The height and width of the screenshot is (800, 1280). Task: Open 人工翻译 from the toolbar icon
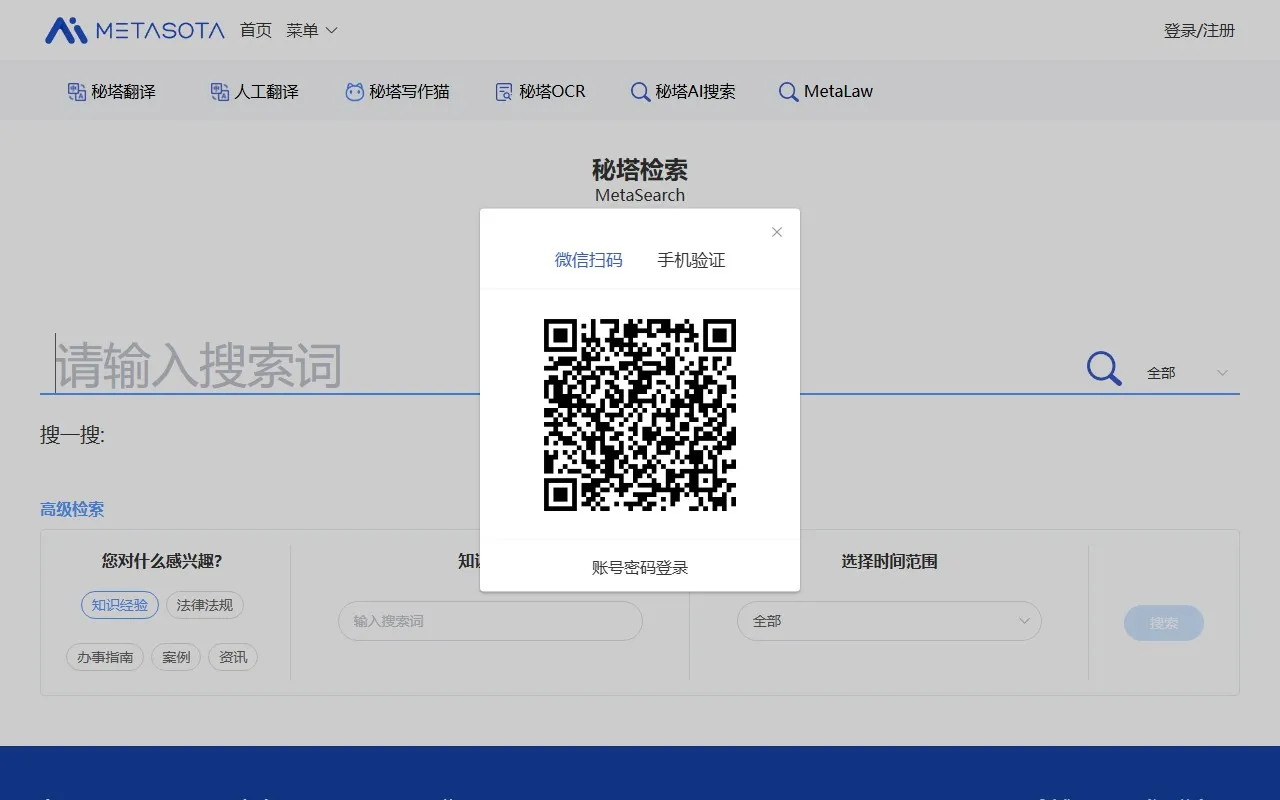click(x=217, y=90)
